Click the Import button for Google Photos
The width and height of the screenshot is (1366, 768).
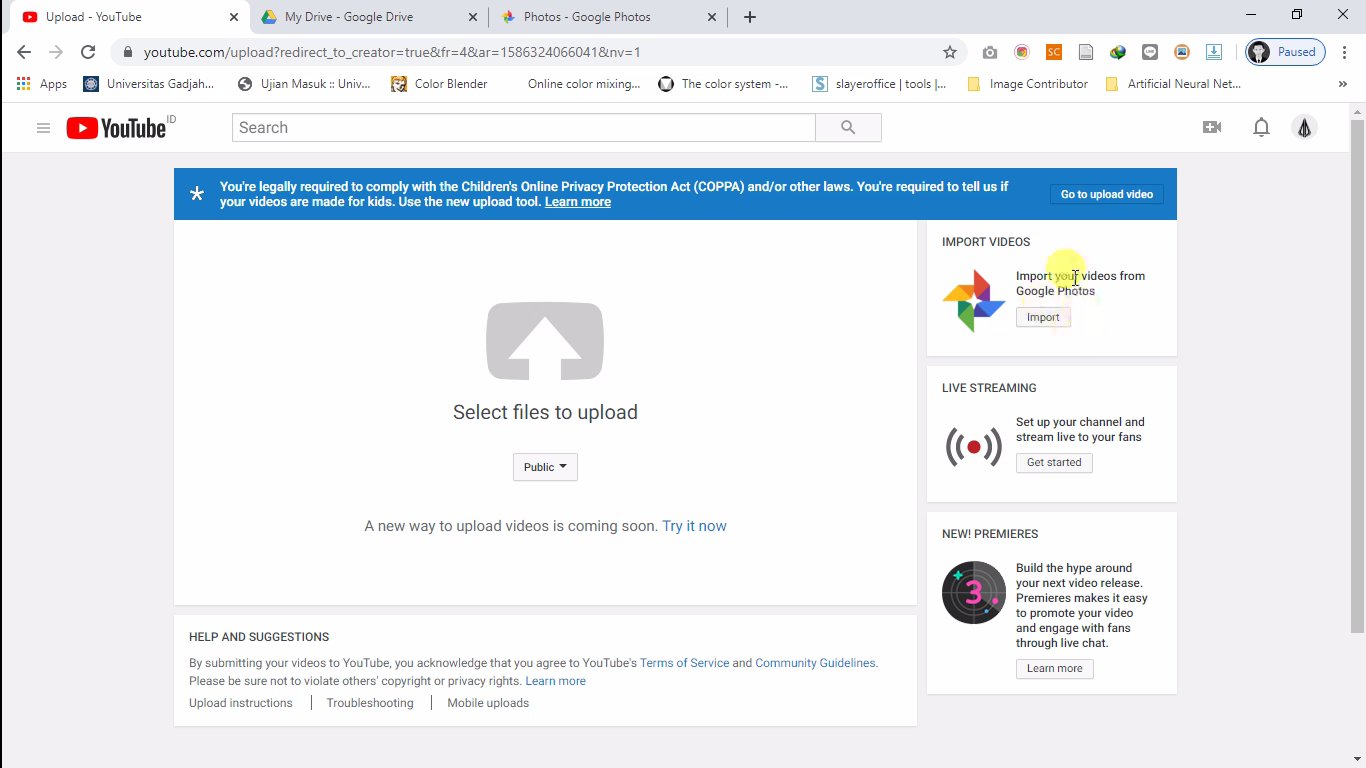tap(1043, 317)
